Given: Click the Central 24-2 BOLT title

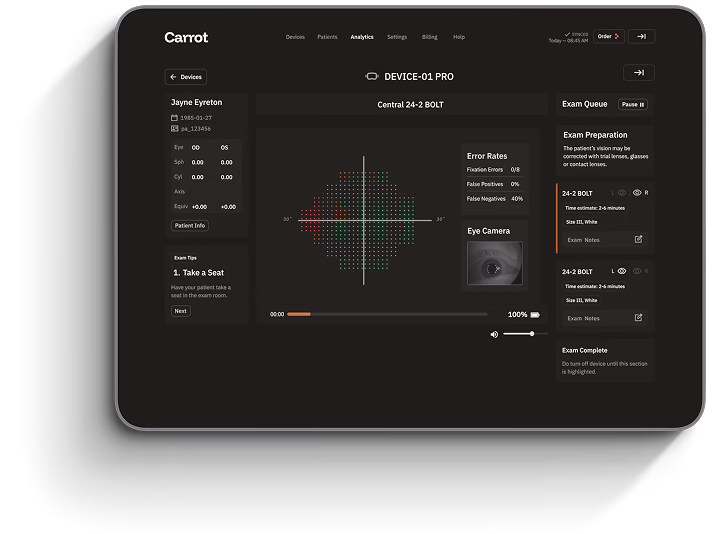Looking at the screenshot, I should [410, 104].
